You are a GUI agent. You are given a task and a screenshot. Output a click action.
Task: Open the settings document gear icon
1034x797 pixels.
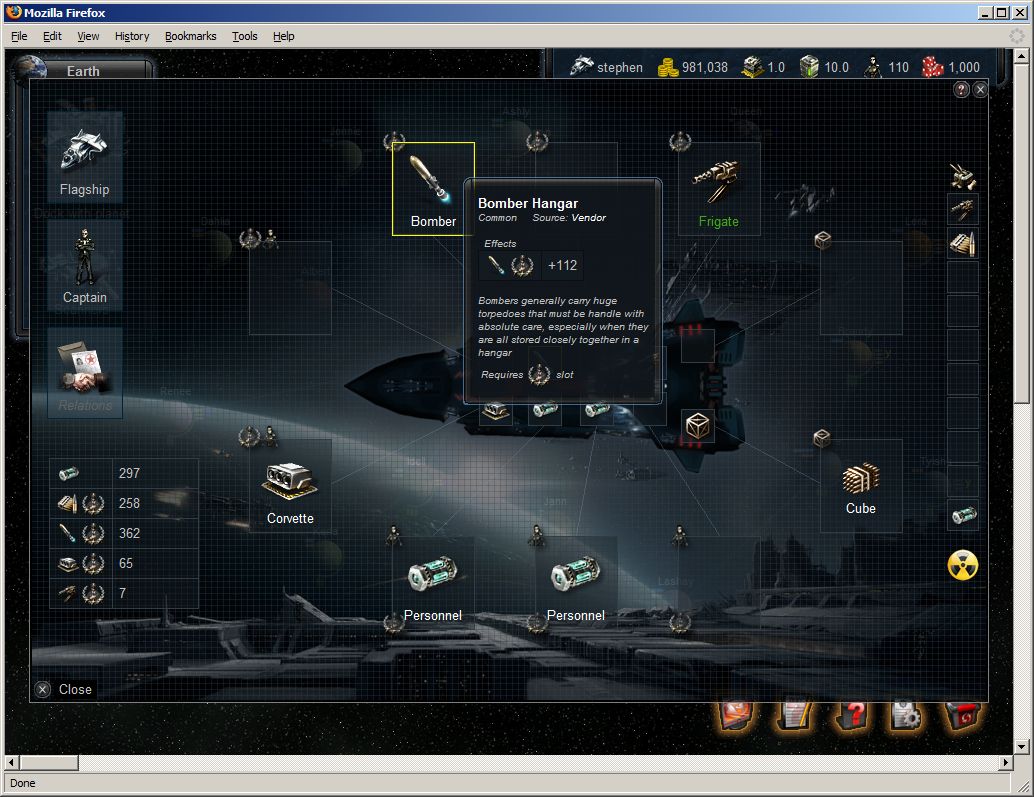pos(906,714)
